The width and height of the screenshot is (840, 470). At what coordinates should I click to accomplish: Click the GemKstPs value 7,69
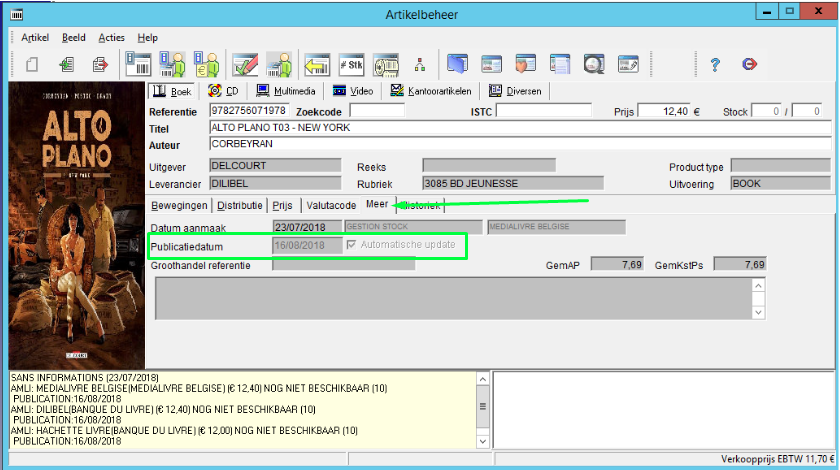click(740, 264)
